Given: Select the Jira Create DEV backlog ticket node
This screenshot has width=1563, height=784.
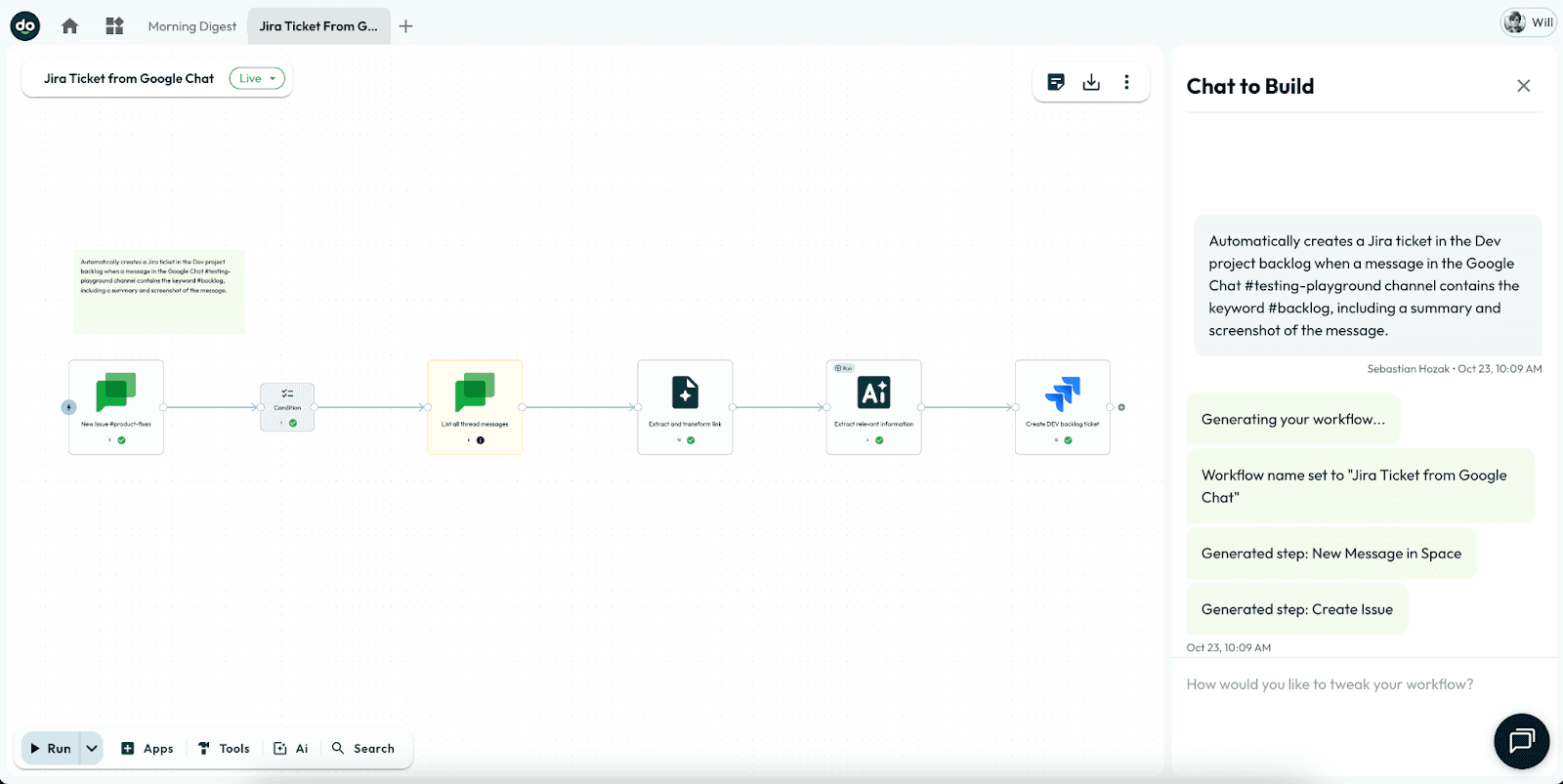Looking at the screenshot, I should (x=1062, y=406).
